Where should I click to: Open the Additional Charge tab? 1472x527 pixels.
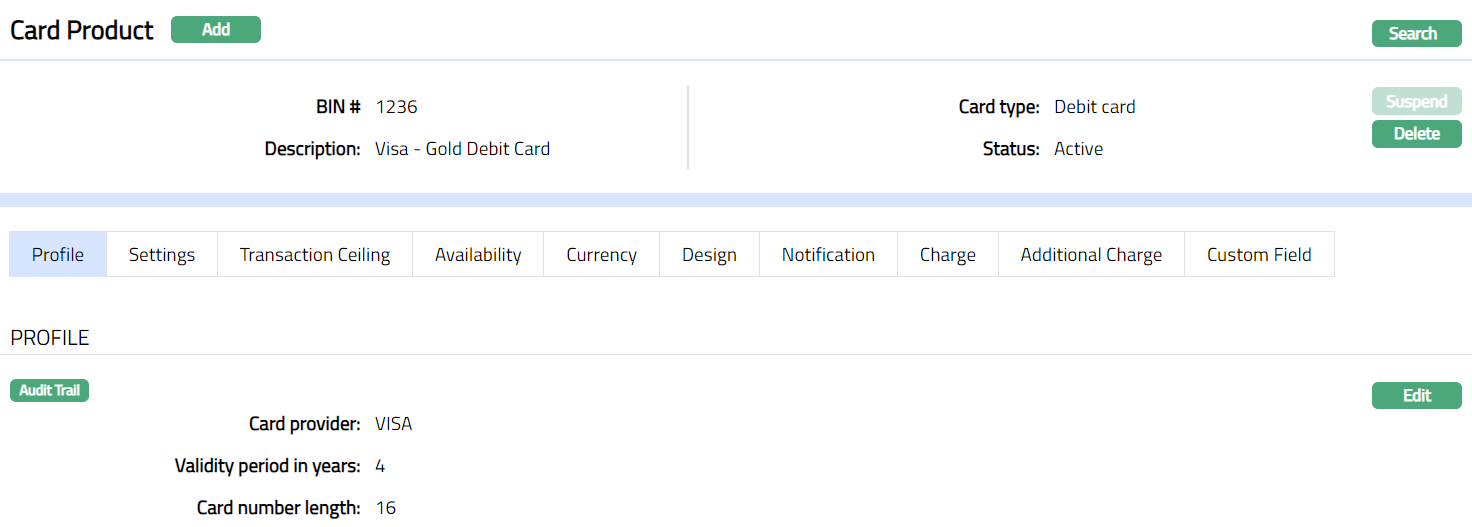click(x=1091, y=255)
